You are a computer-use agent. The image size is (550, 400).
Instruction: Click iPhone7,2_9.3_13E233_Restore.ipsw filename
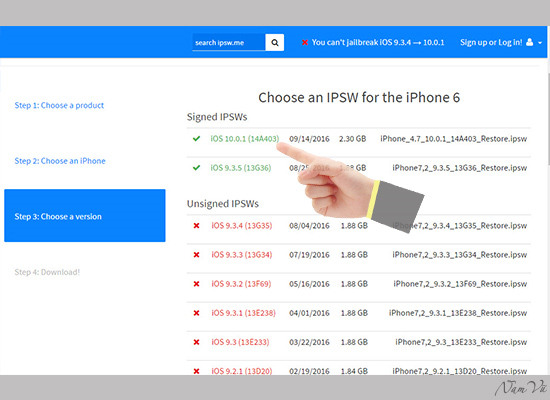[x=461, y=342]
